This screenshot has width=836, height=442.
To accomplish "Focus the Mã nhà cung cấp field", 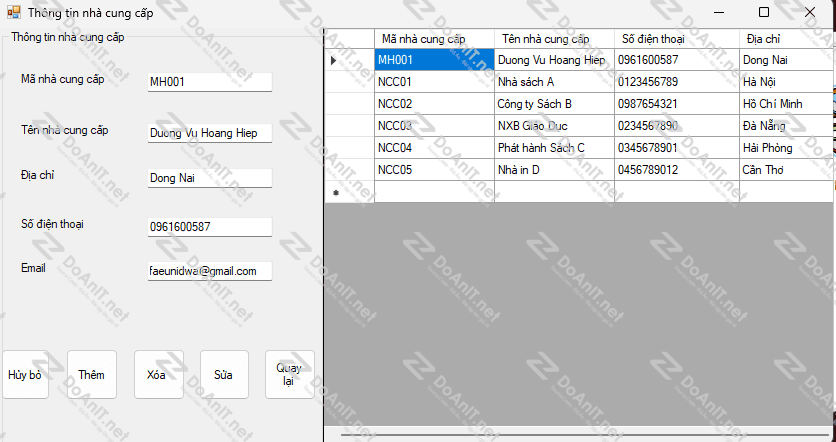I will (209, 82).
